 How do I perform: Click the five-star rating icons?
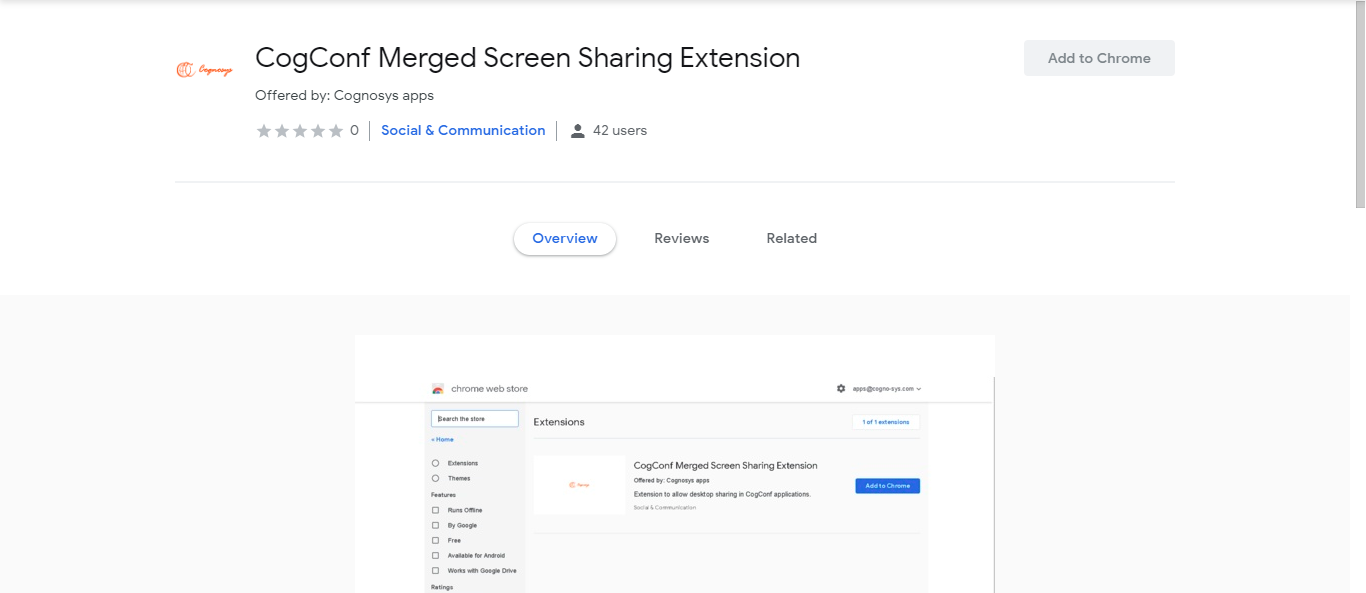click(300, 131)
